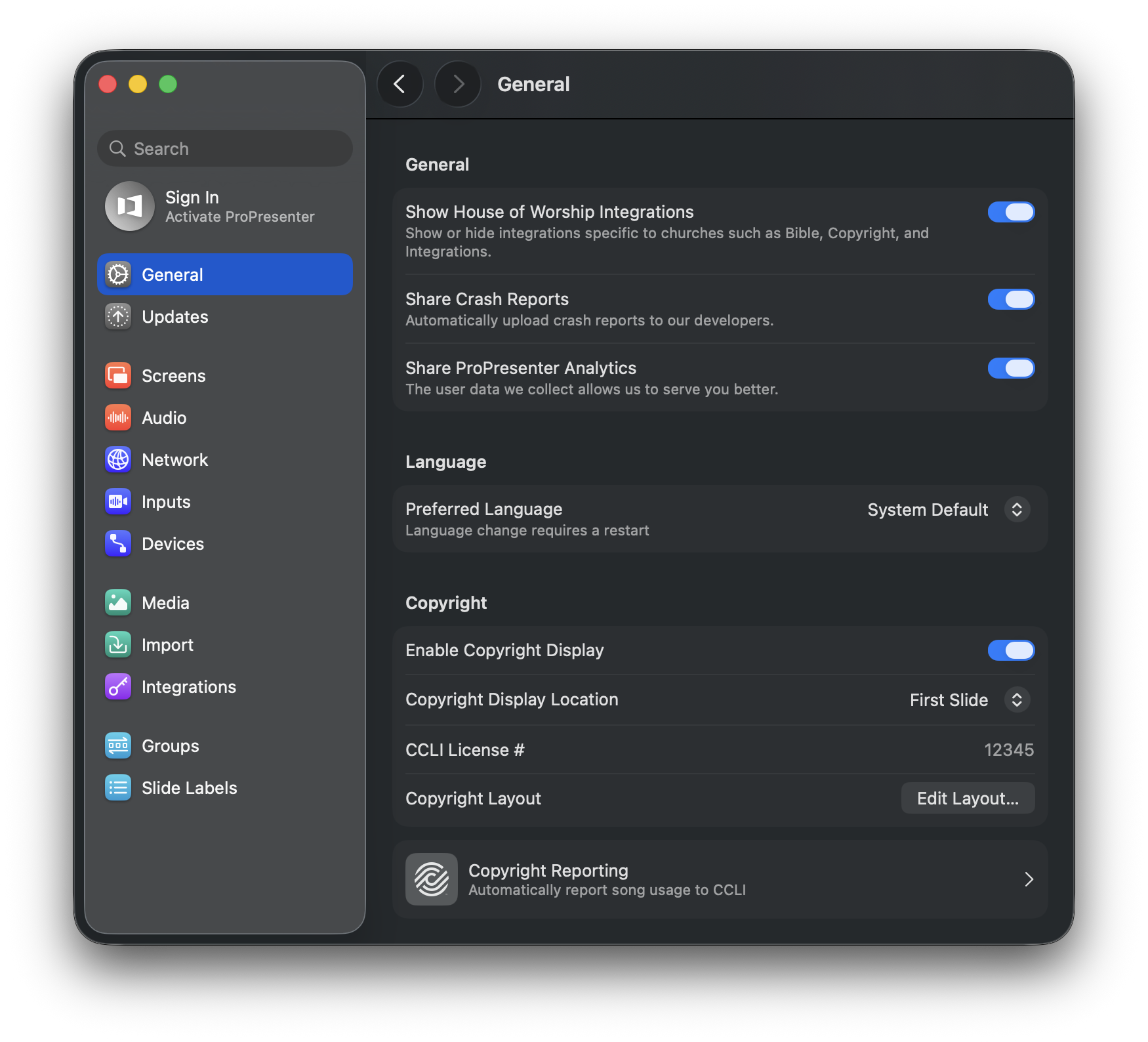
Task: Open the Updates settings pane
Action: [225, 316]
